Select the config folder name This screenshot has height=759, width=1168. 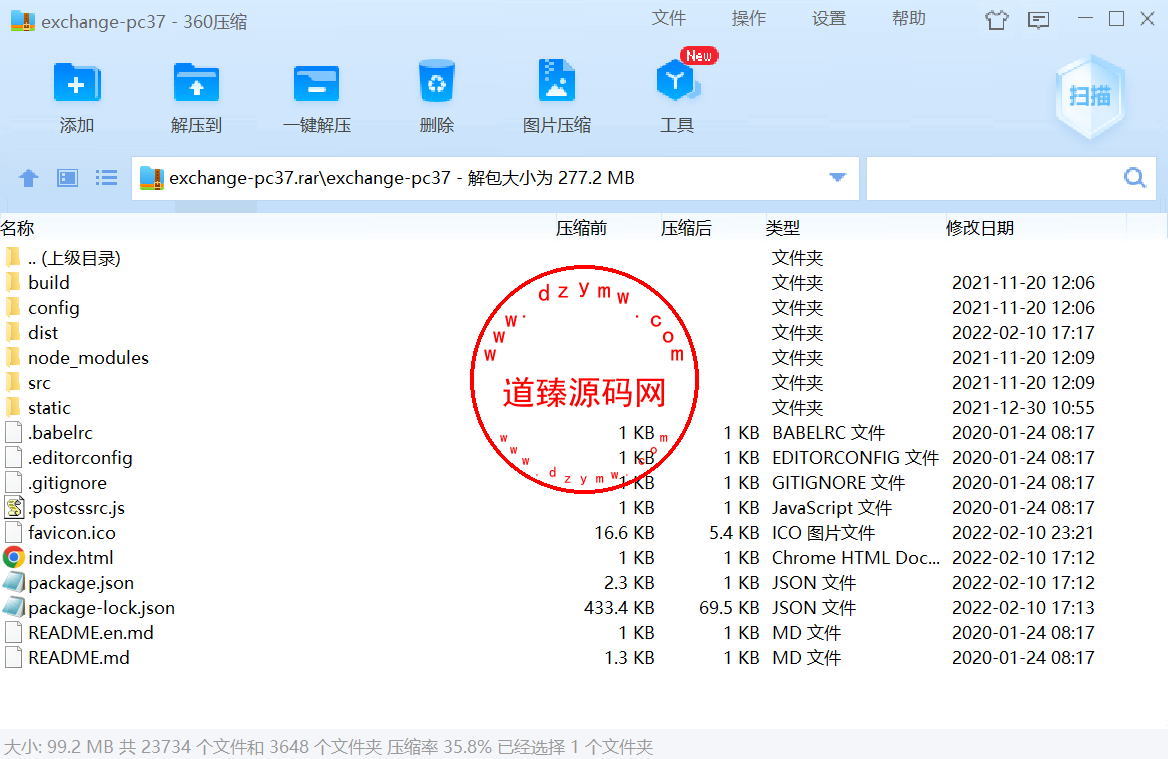point(54,308)
